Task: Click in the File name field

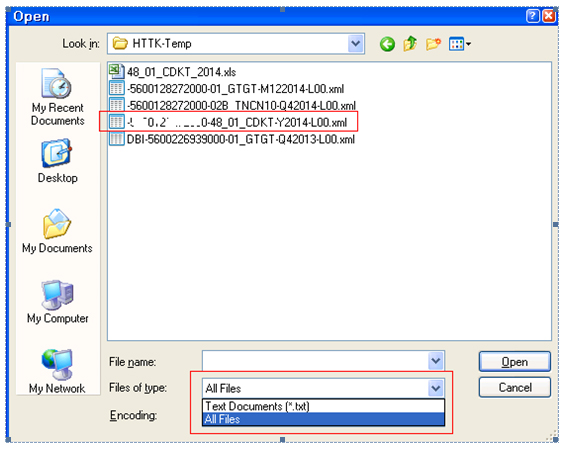Action: pyautogui.click(x=315, y=361)
